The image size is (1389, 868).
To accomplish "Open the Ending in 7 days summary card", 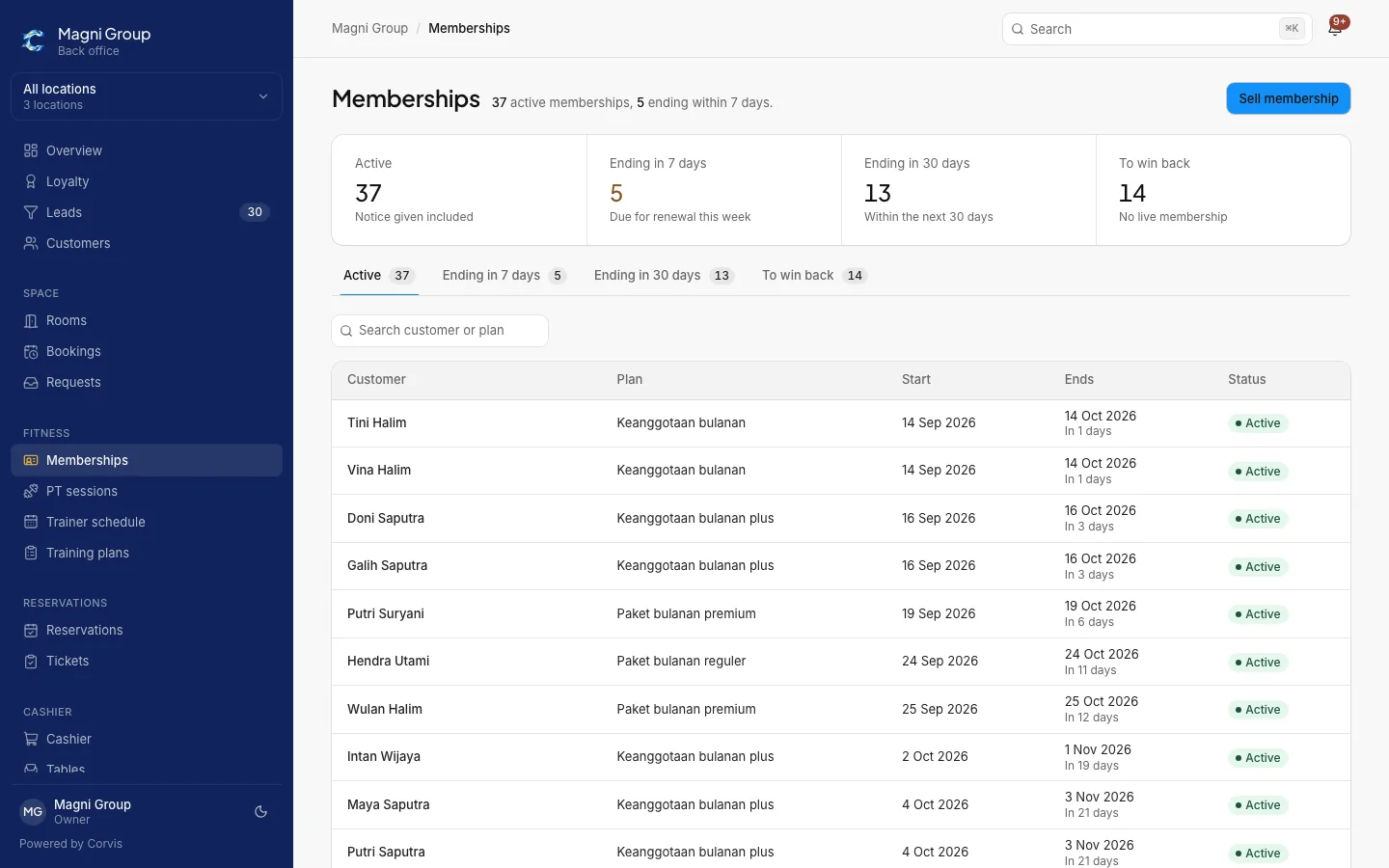I will [x=714, y=190].
